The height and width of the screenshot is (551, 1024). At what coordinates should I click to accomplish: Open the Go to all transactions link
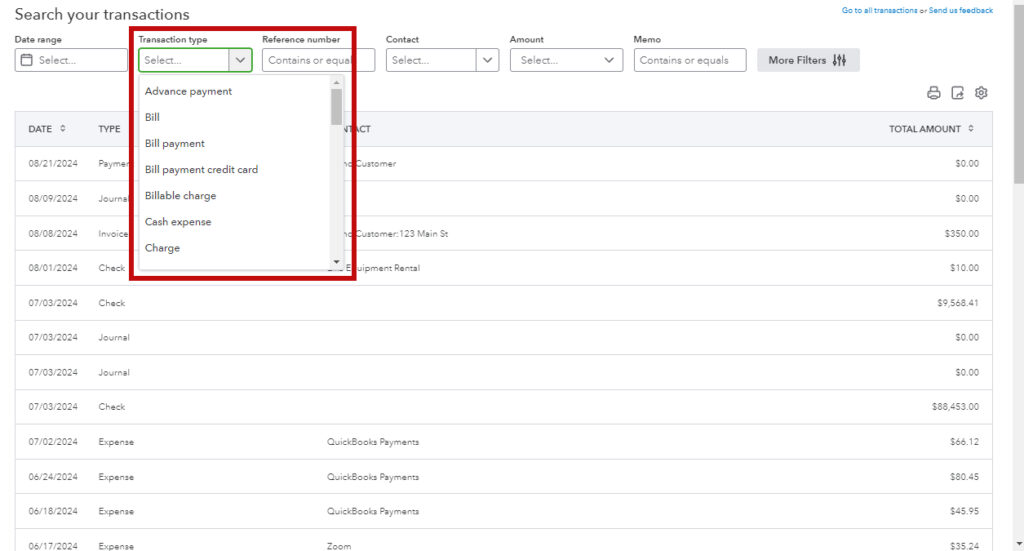point(879,10)
